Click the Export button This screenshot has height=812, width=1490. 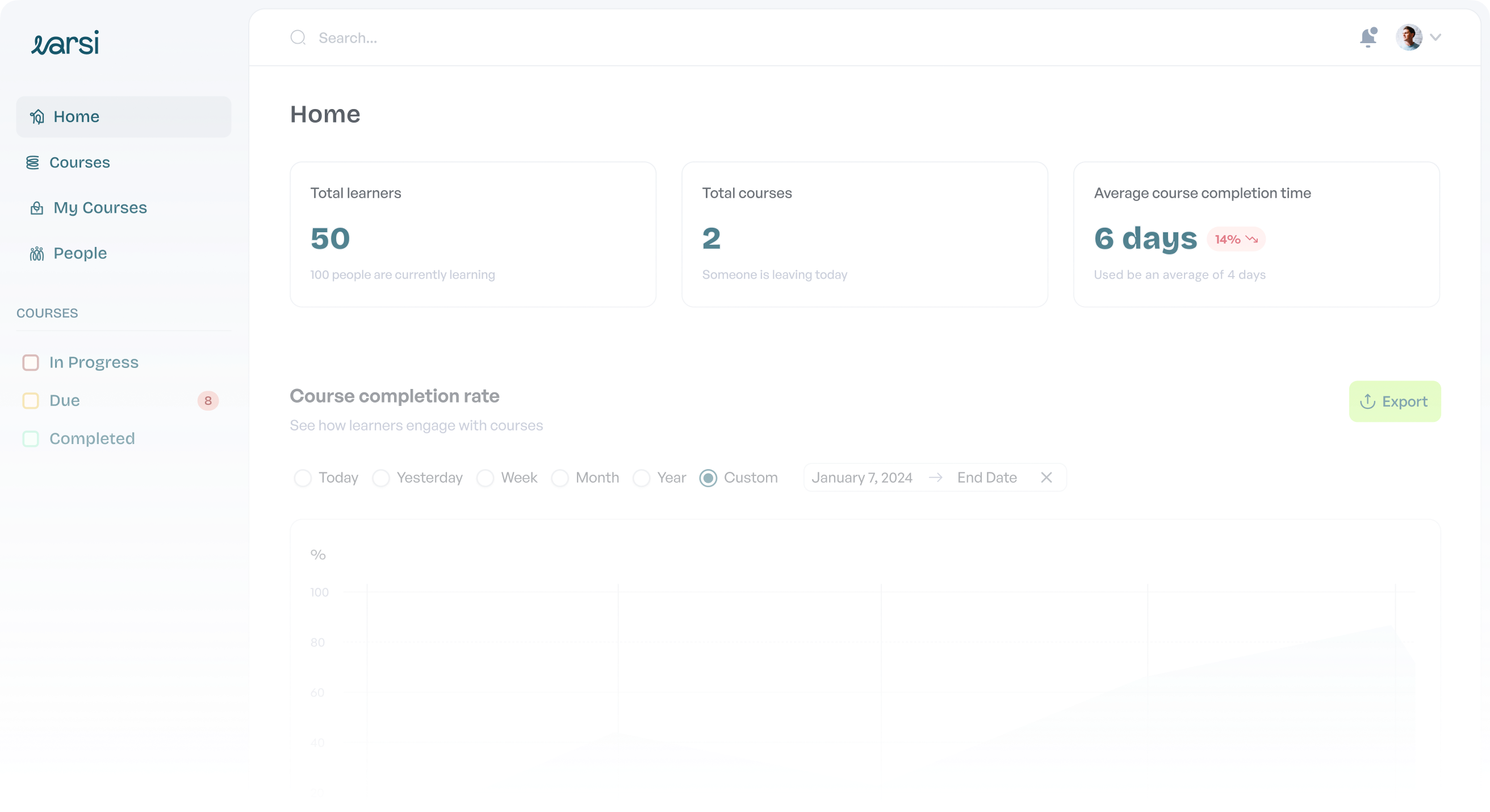1394,401
